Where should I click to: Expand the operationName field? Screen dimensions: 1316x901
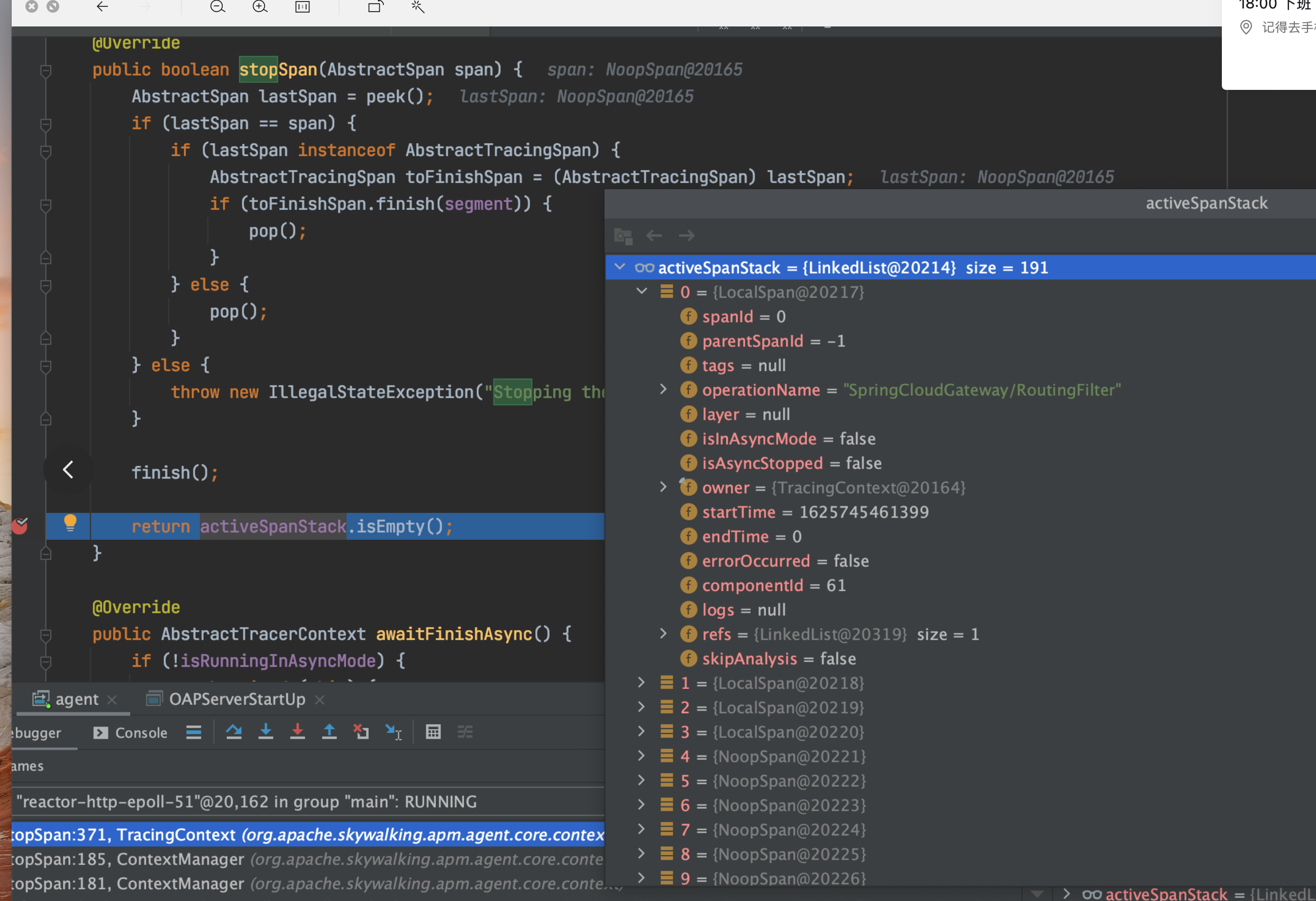663,389
